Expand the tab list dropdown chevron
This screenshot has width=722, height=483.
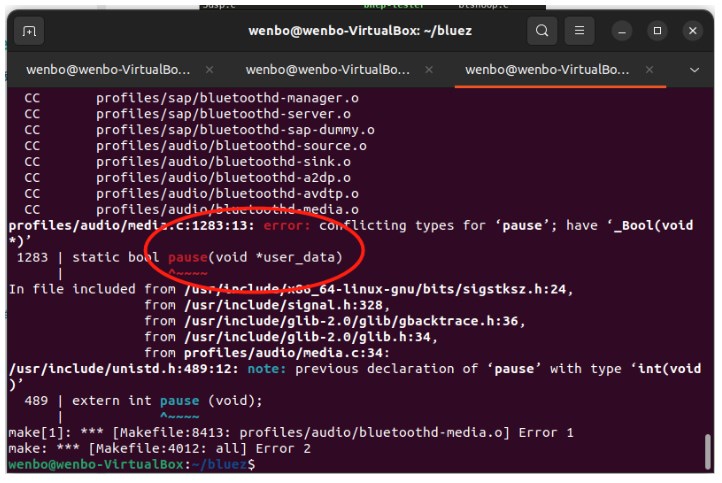[694, 70]
